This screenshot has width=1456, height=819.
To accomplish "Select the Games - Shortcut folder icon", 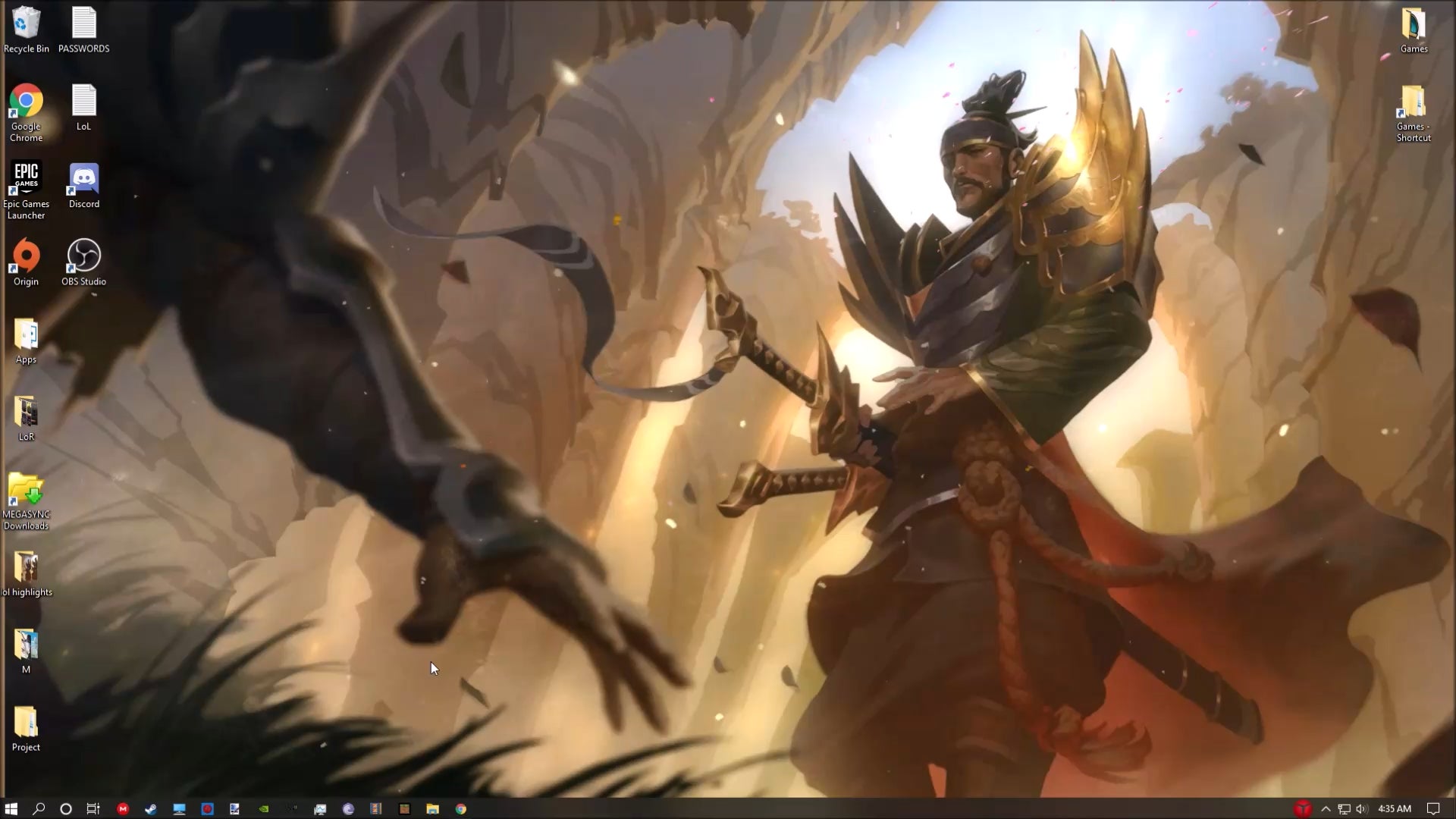I will pyautogui.click(x=1414, y=112).
